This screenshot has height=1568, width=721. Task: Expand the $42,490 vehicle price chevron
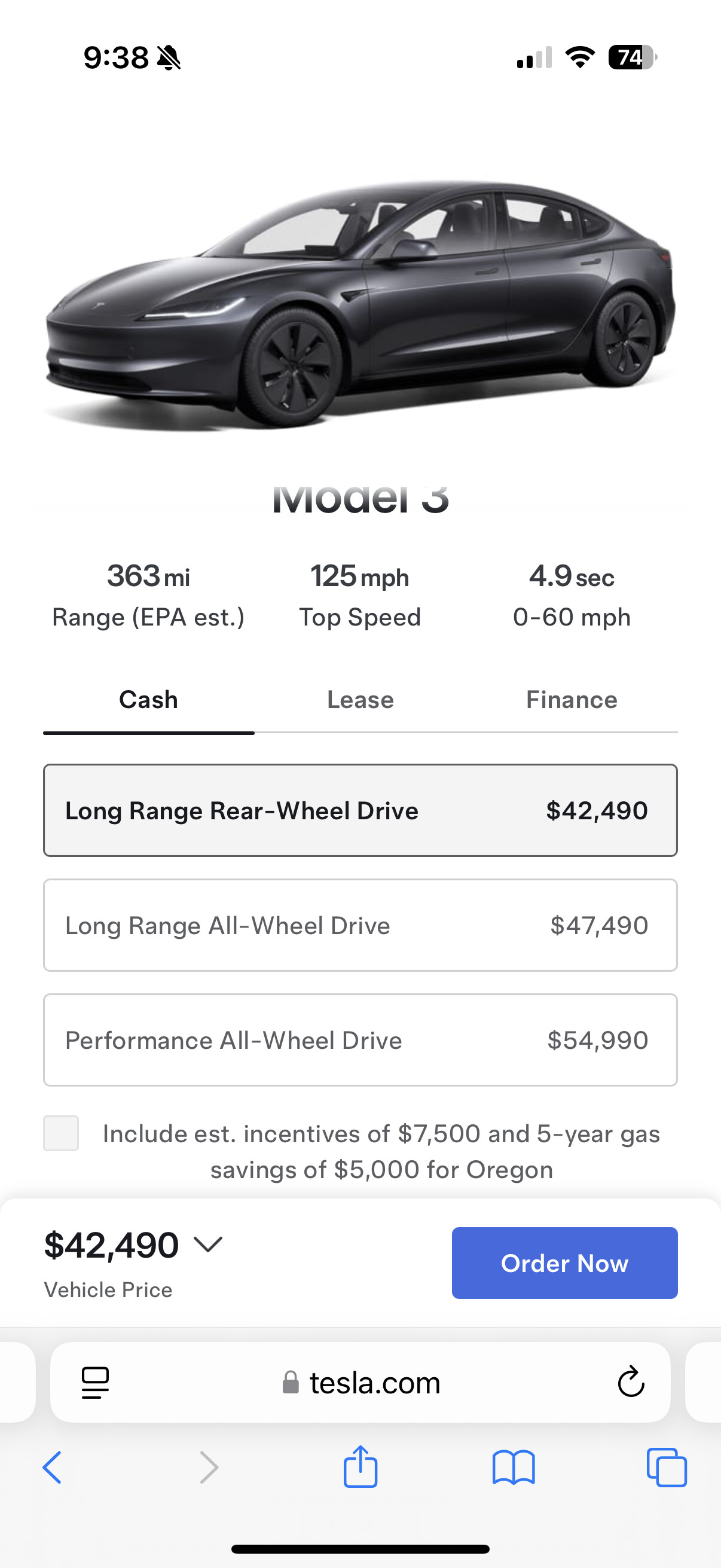pyautogui.click(x=209, y=1244)
